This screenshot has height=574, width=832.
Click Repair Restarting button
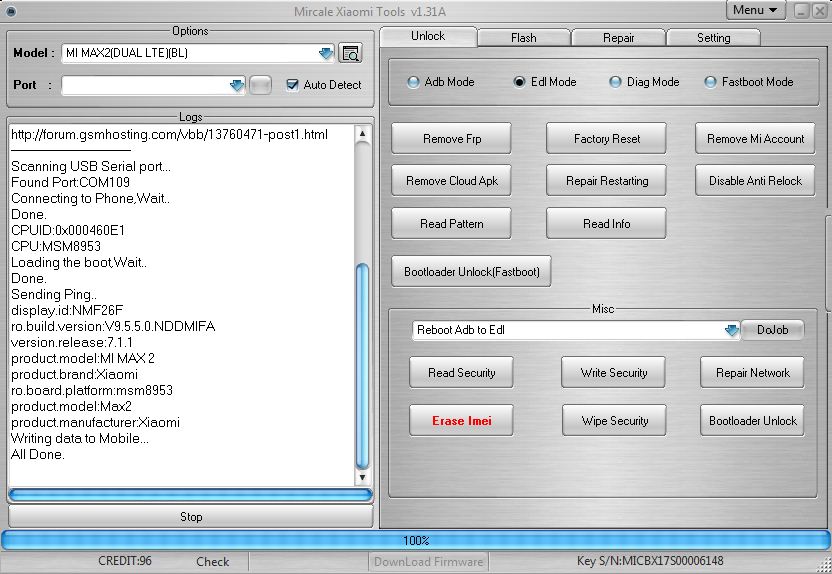pyautogui.click(x=606, y=181)
